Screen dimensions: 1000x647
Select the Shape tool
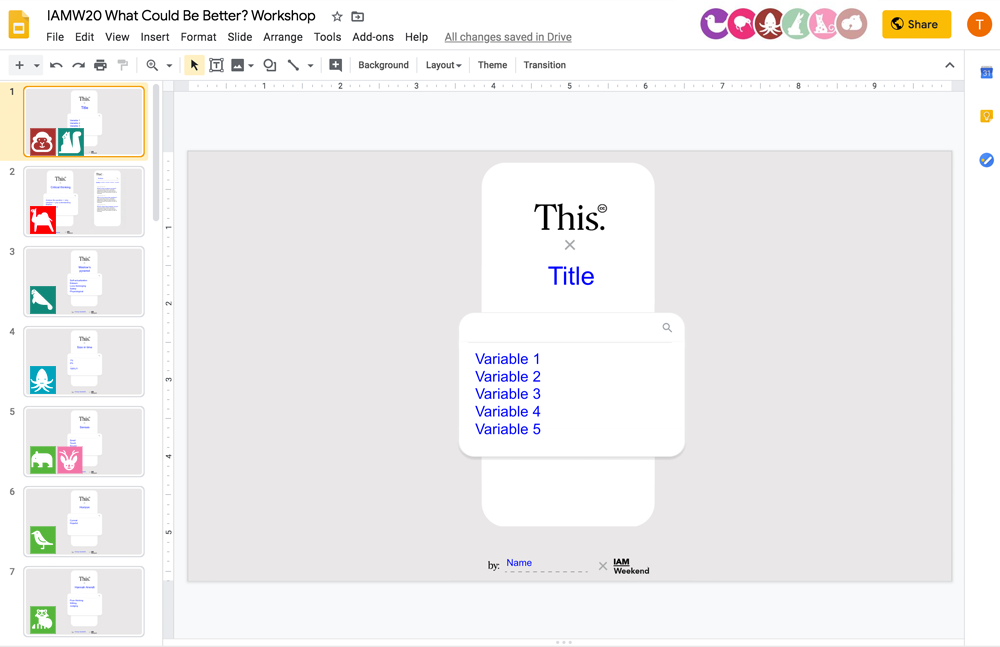click(x=269, y=65)
